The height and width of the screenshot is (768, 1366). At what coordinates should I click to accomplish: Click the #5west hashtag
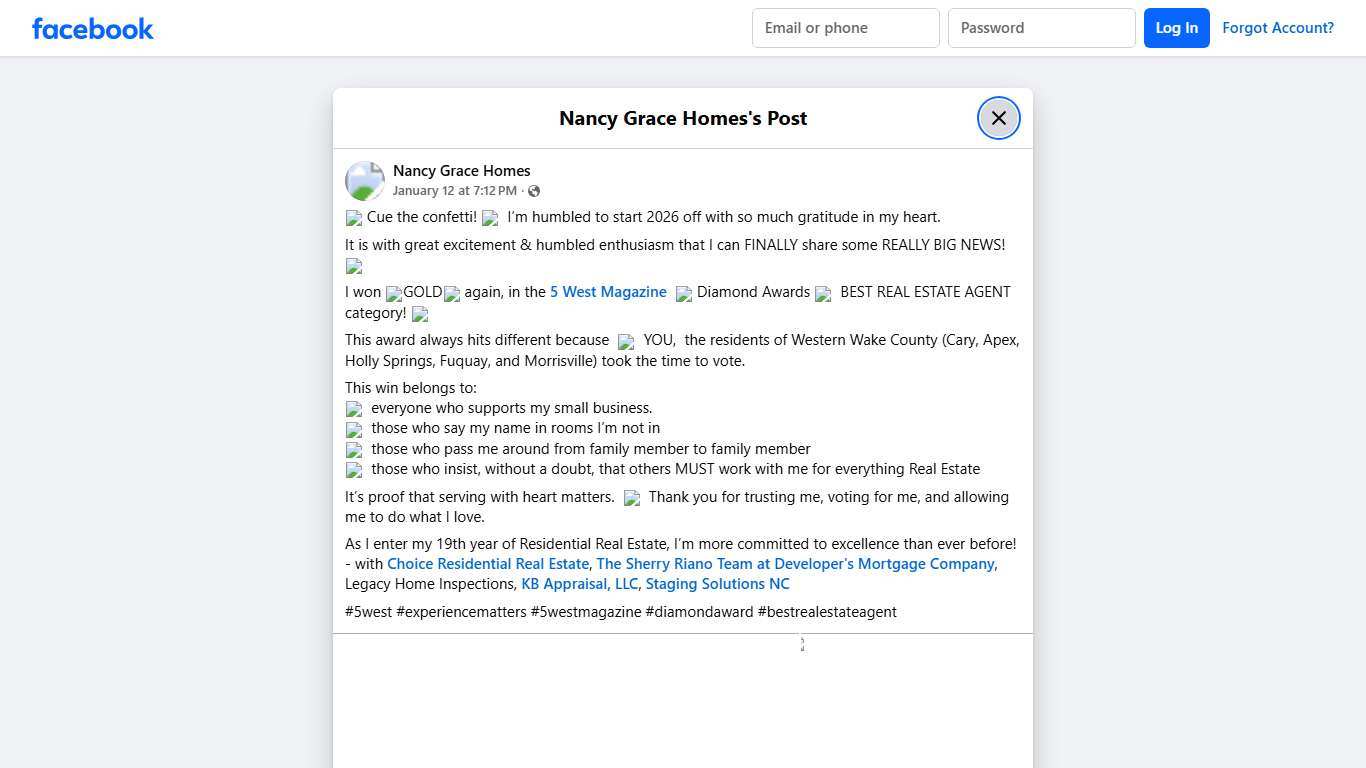coord(368,612)
